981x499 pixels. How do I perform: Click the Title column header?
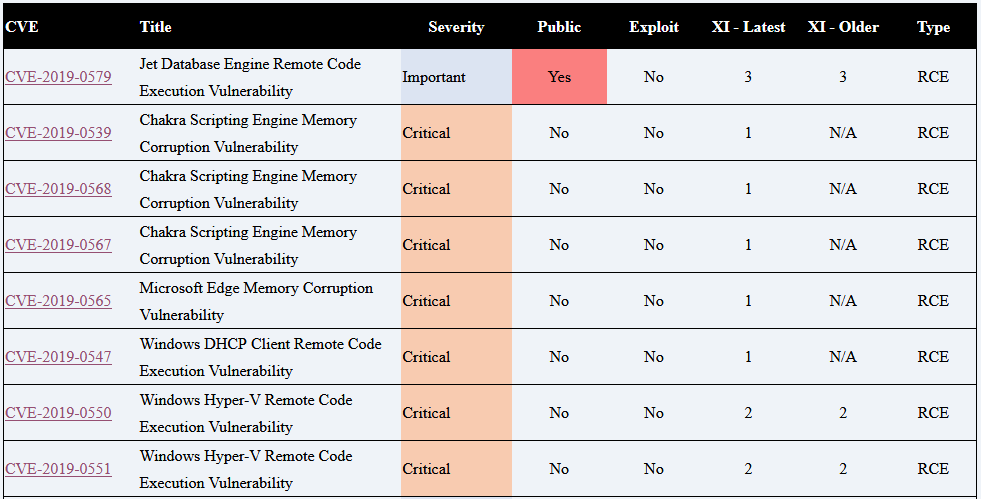pos(156,27)
